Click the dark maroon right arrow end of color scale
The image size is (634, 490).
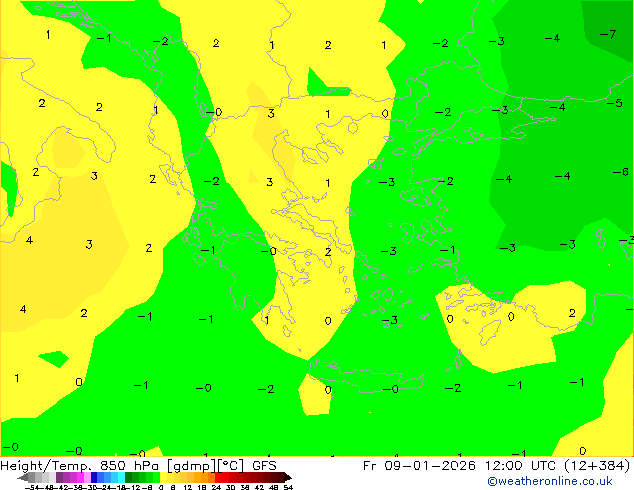(x=288, y=477)
